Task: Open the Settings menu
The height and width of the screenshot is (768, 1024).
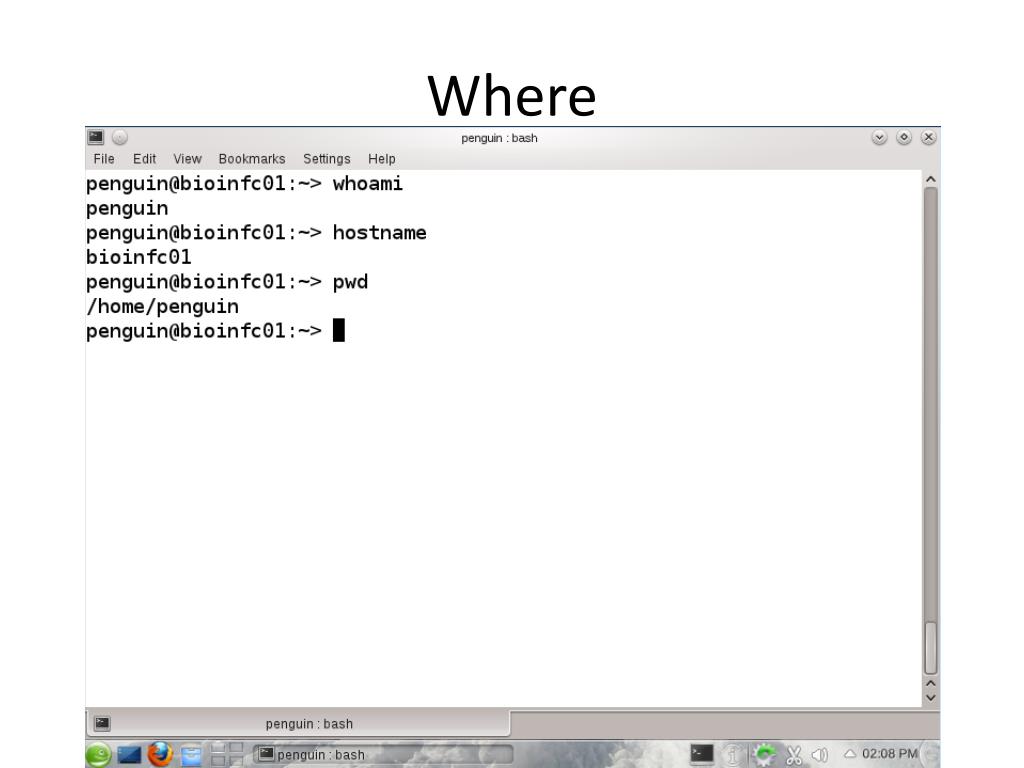Action: click(327, 159)
